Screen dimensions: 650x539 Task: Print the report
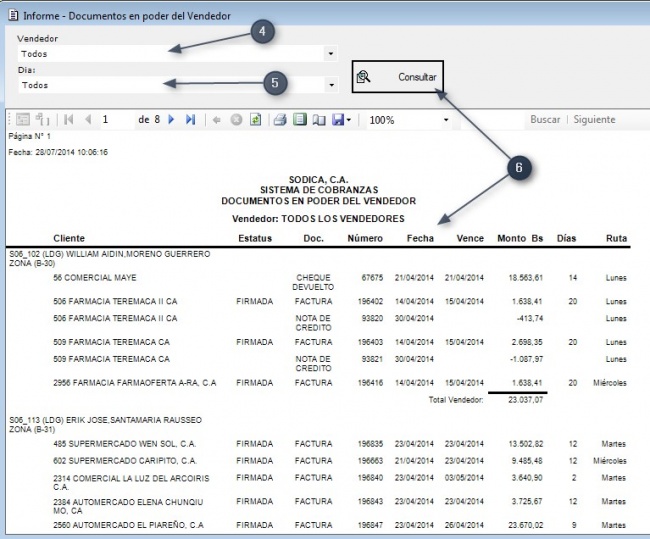[280, 120]
